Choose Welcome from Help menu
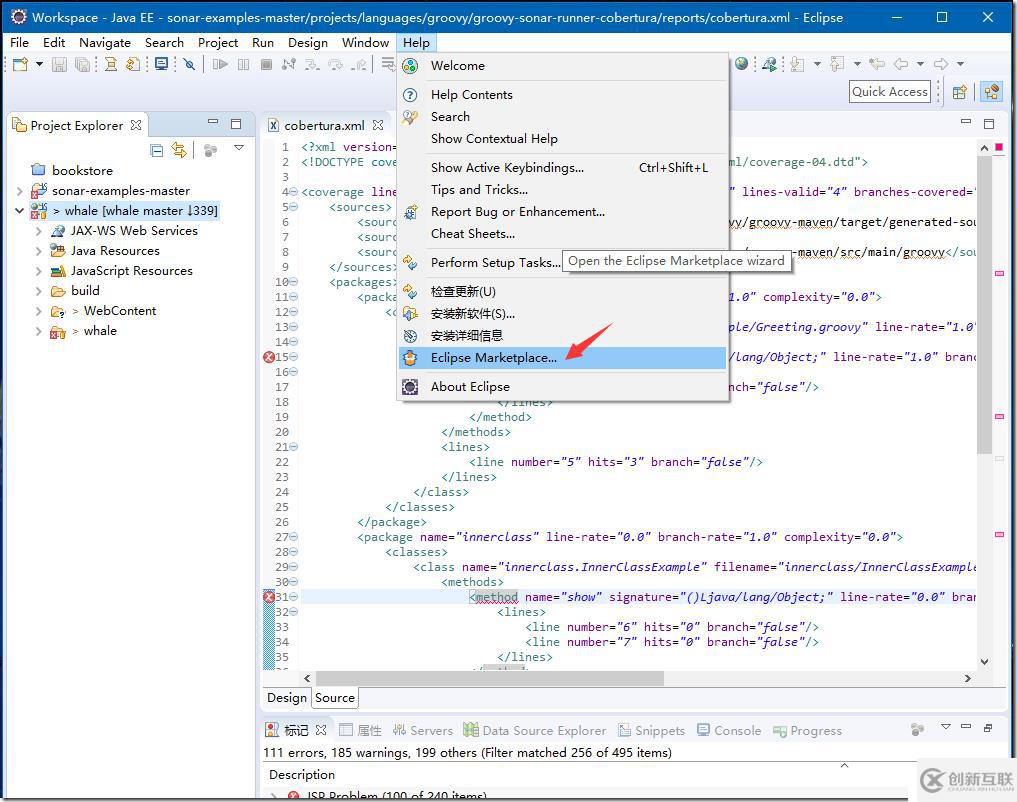Screen dimensions: 1017x802 pos(562,65)
